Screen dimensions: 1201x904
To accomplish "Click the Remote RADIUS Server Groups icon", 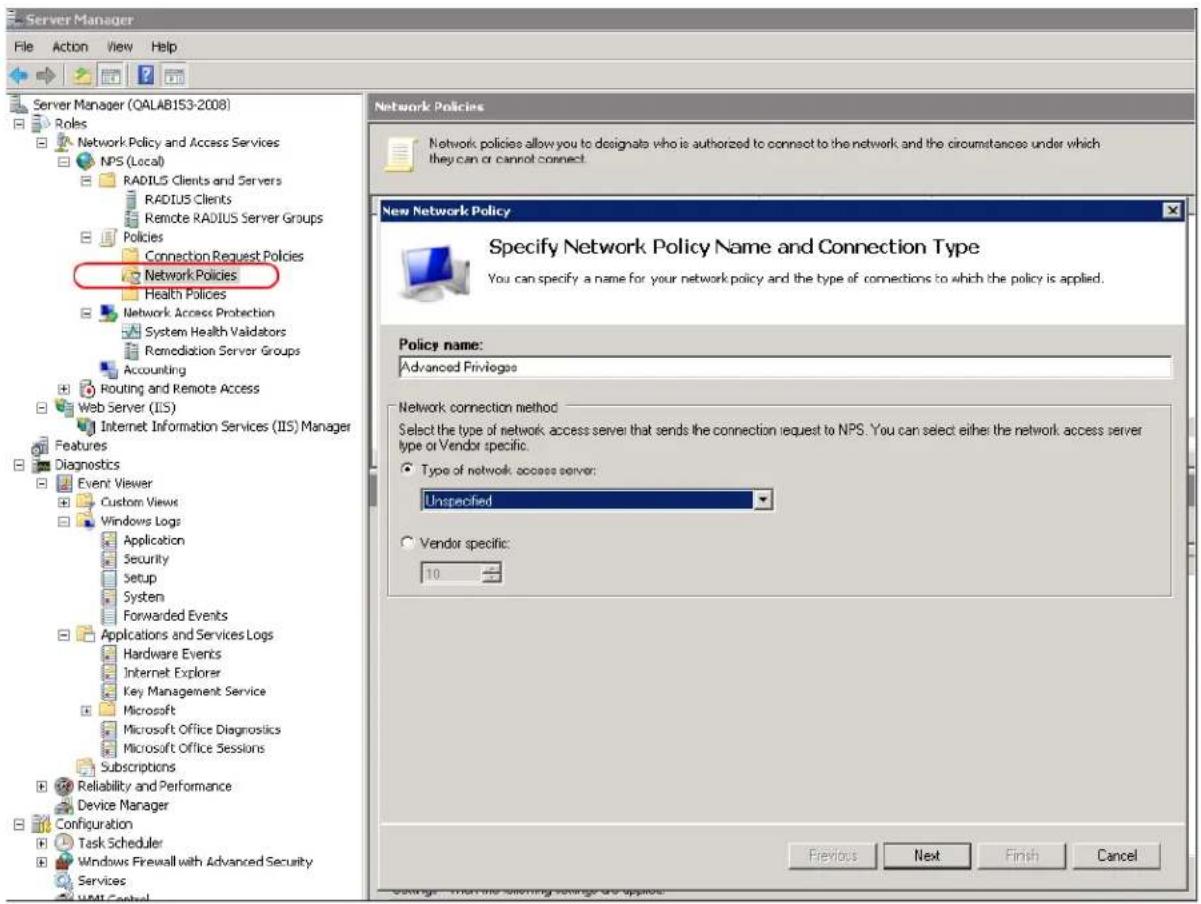I will (130, 217).
